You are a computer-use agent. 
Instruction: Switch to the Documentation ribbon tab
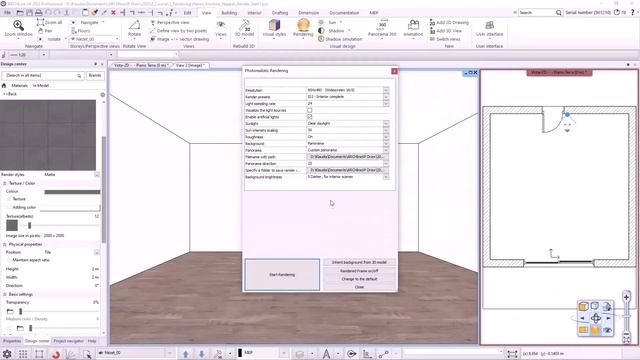point(344,13)
